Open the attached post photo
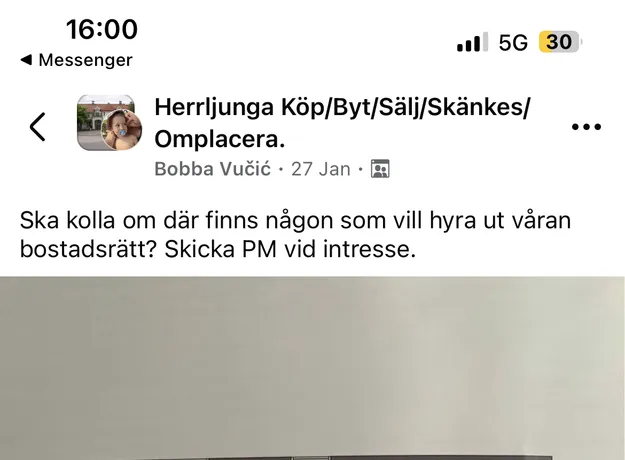 click(312, 368)
